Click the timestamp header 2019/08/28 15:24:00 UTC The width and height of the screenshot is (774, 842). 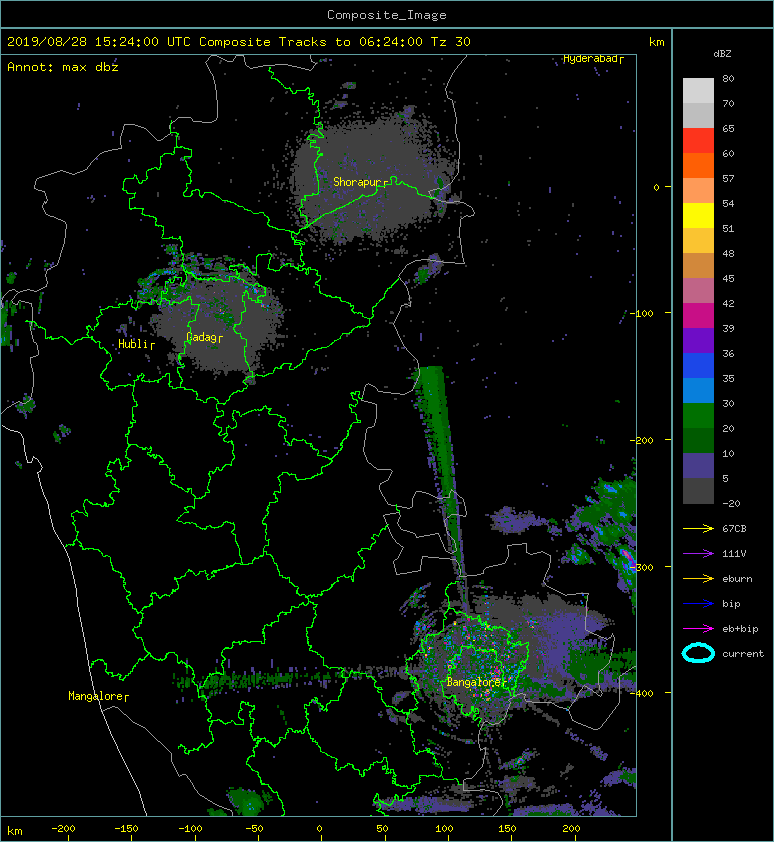98,42
